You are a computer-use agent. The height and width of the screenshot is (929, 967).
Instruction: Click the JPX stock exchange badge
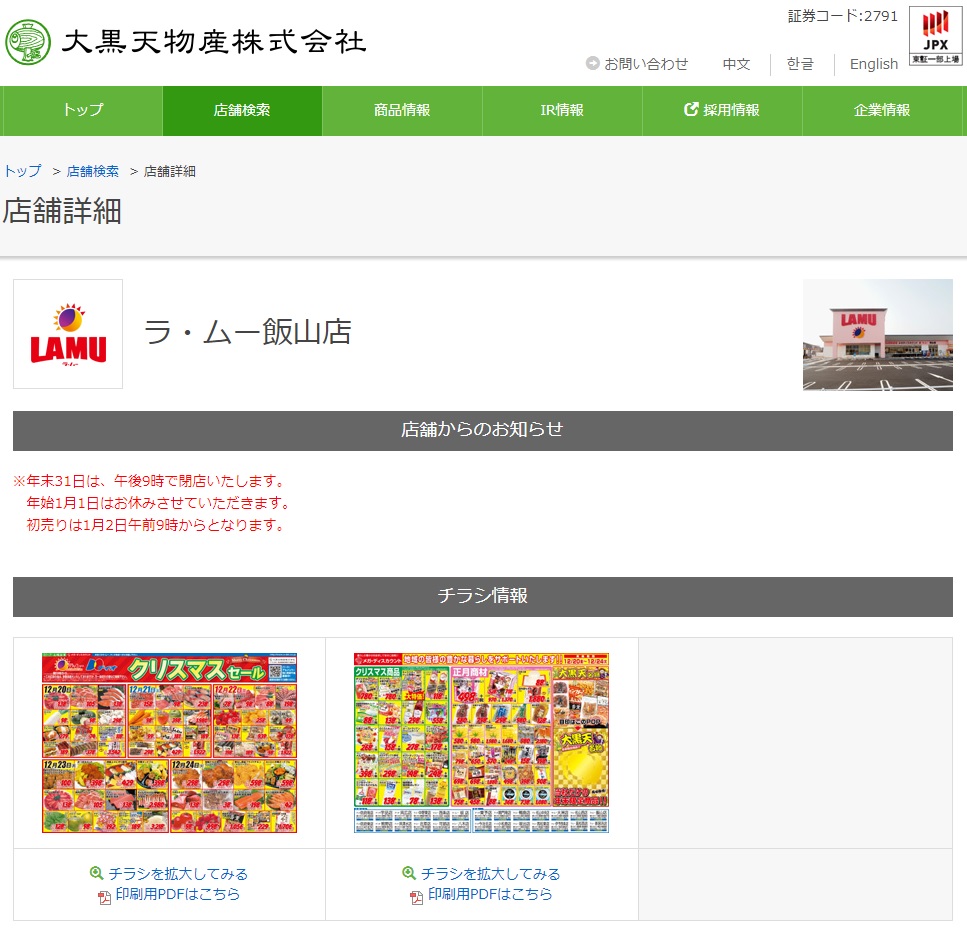(936, 35)
